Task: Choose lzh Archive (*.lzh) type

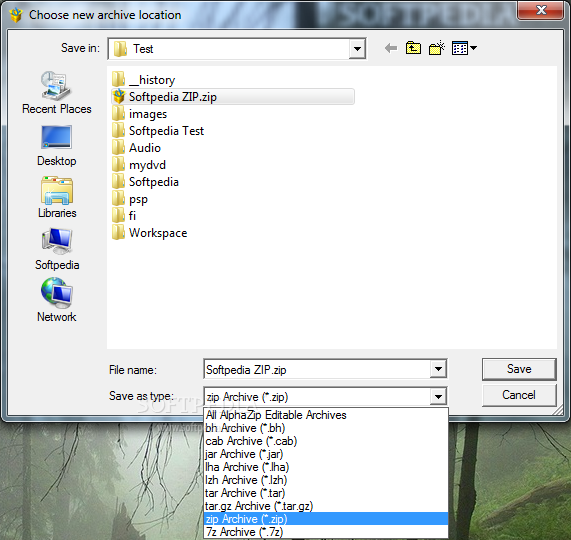Action: point(326,480)
